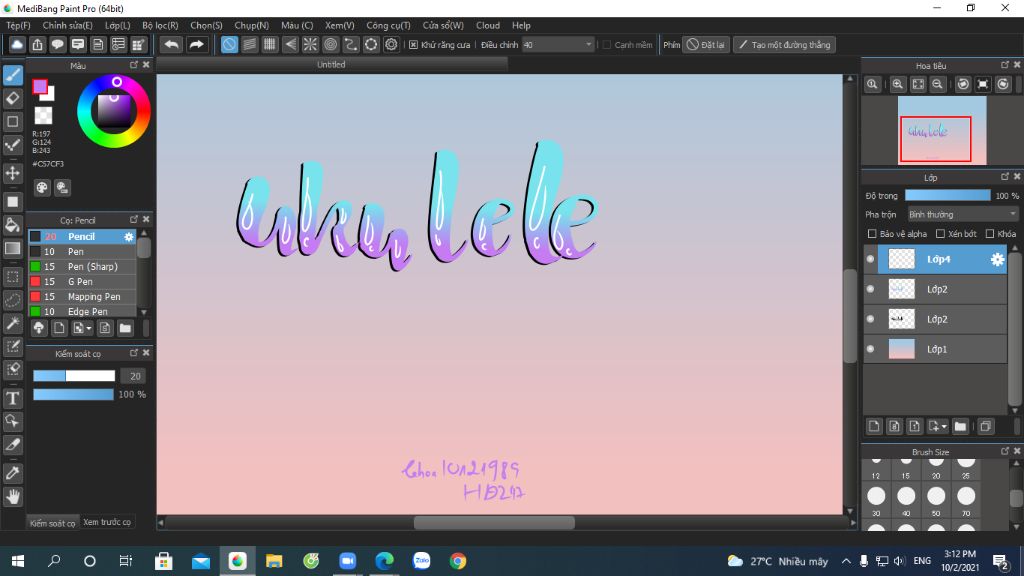This screenshot has height=576, width=1024.
Task: Enable Xén bớt checkbox
Action: point(940,233)
